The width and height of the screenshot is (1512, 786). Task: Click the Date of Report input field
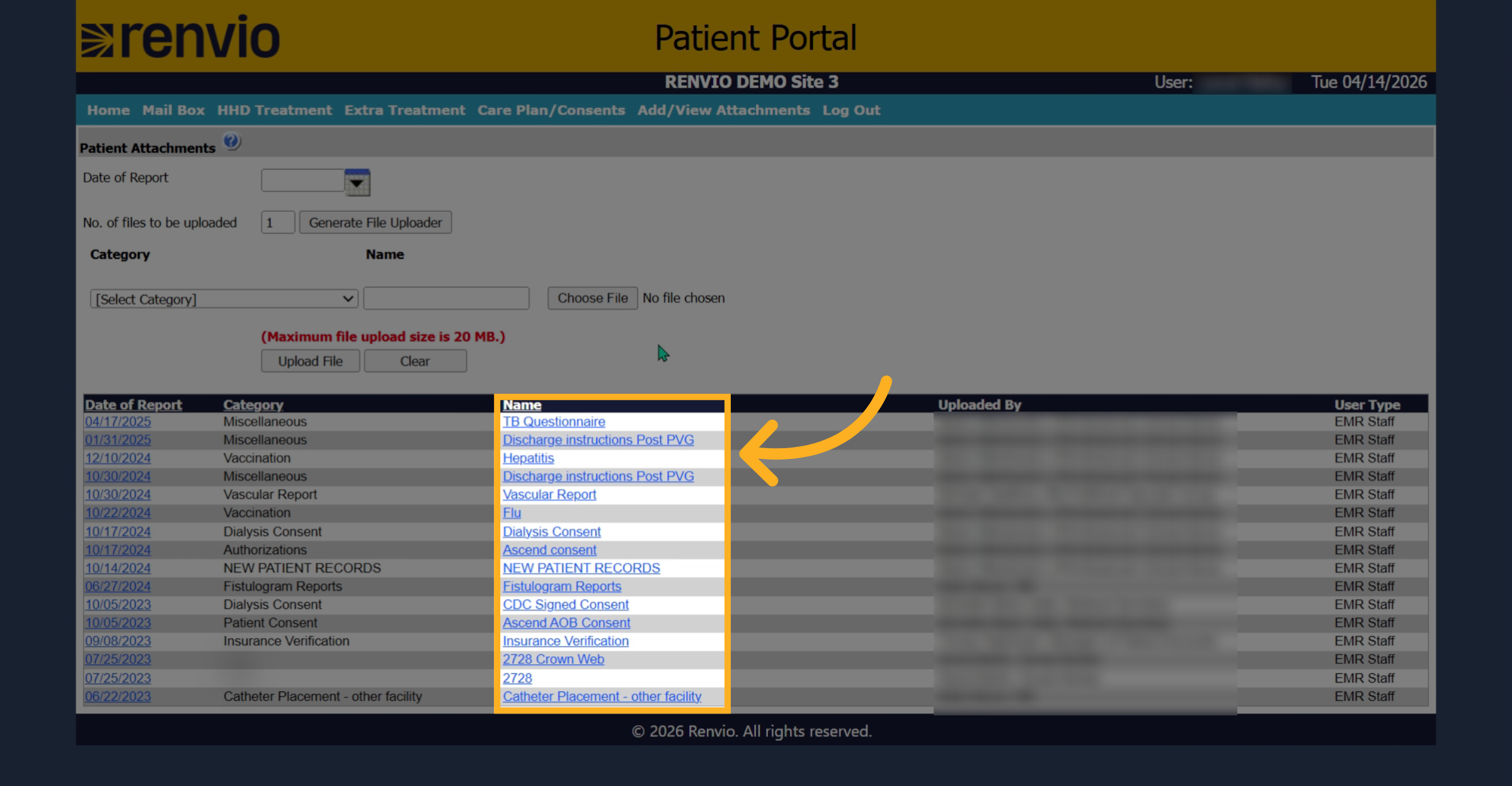(x=303, y=180)
